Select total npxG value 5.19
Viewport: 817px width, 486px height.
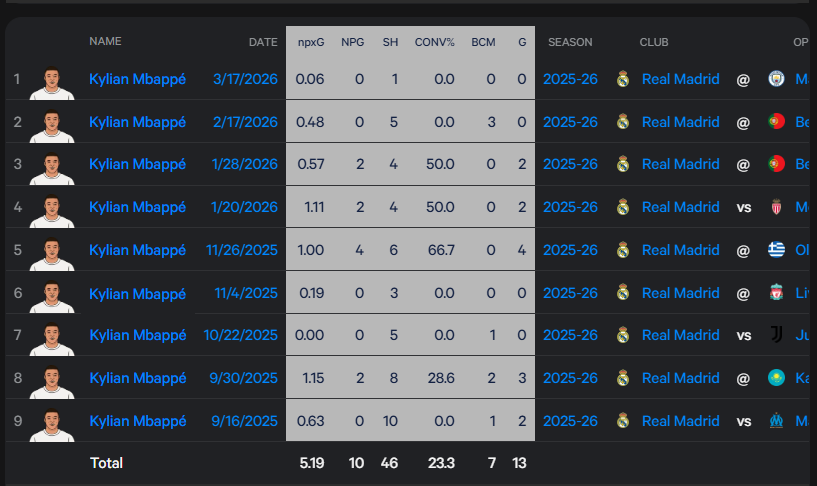(312, 463)
